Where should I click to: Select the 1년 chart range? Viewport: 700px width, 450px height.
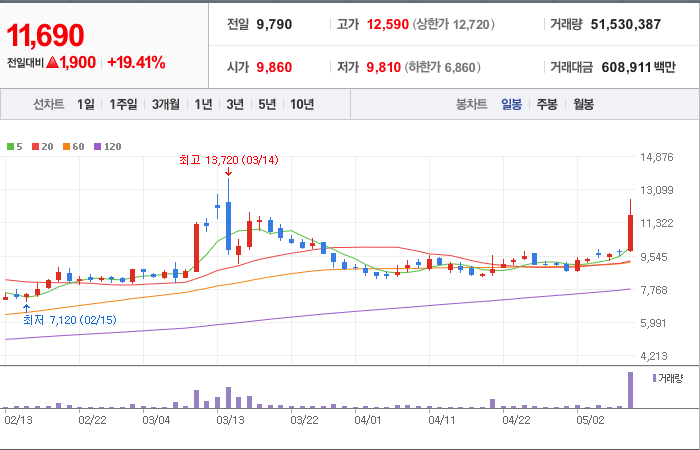coord(203,104)
